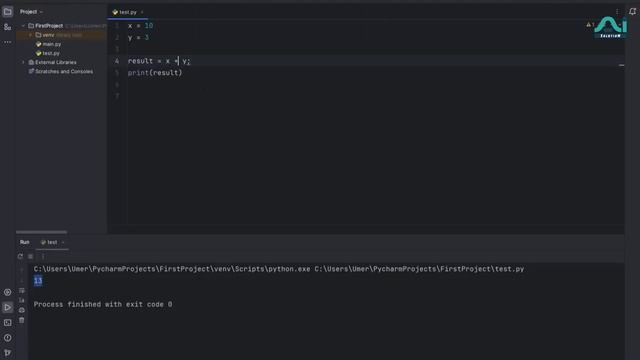Click the 'result = x + y;' line

[159, 61]
